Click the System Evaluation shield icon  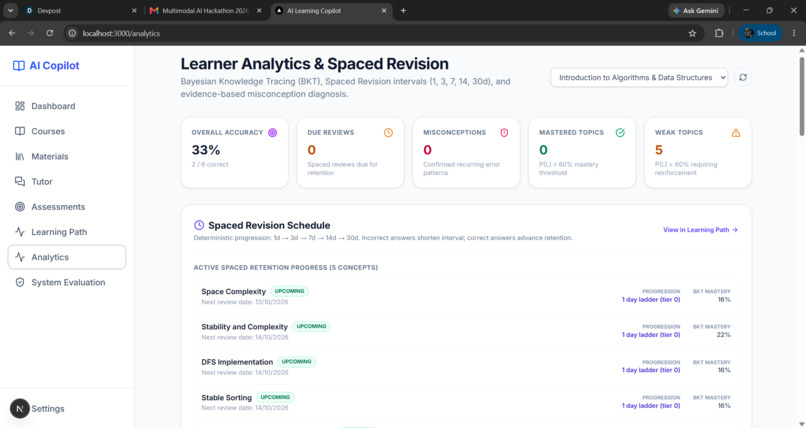point(20,282)
